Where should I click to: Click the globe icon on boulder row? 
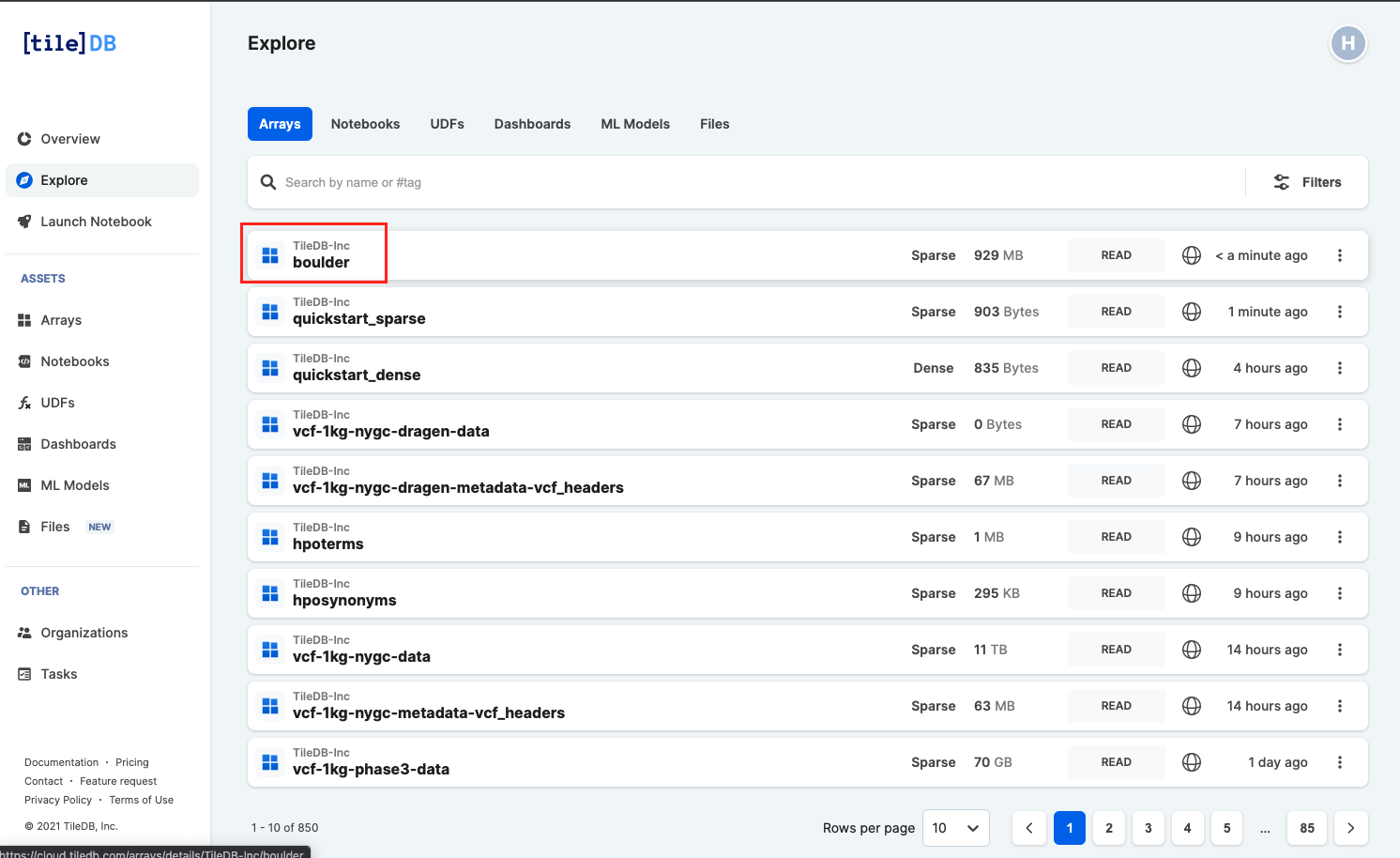tap(1192, 255)
